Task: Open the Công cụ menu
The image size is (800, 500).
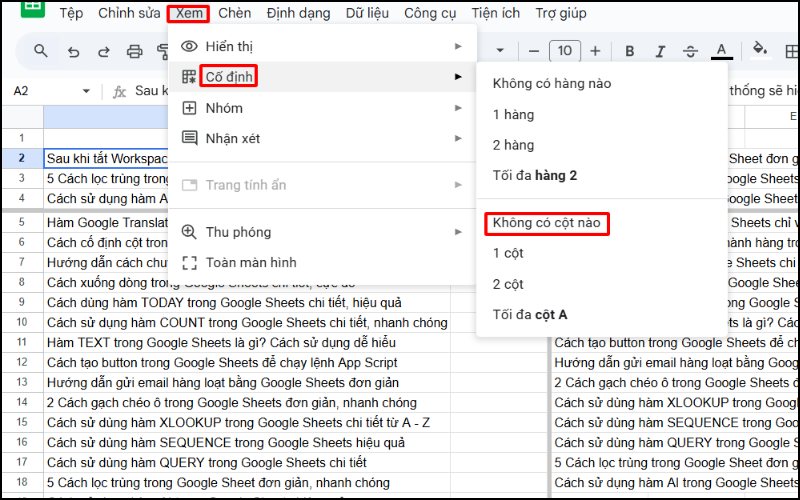Action: [x=430, y=13]
